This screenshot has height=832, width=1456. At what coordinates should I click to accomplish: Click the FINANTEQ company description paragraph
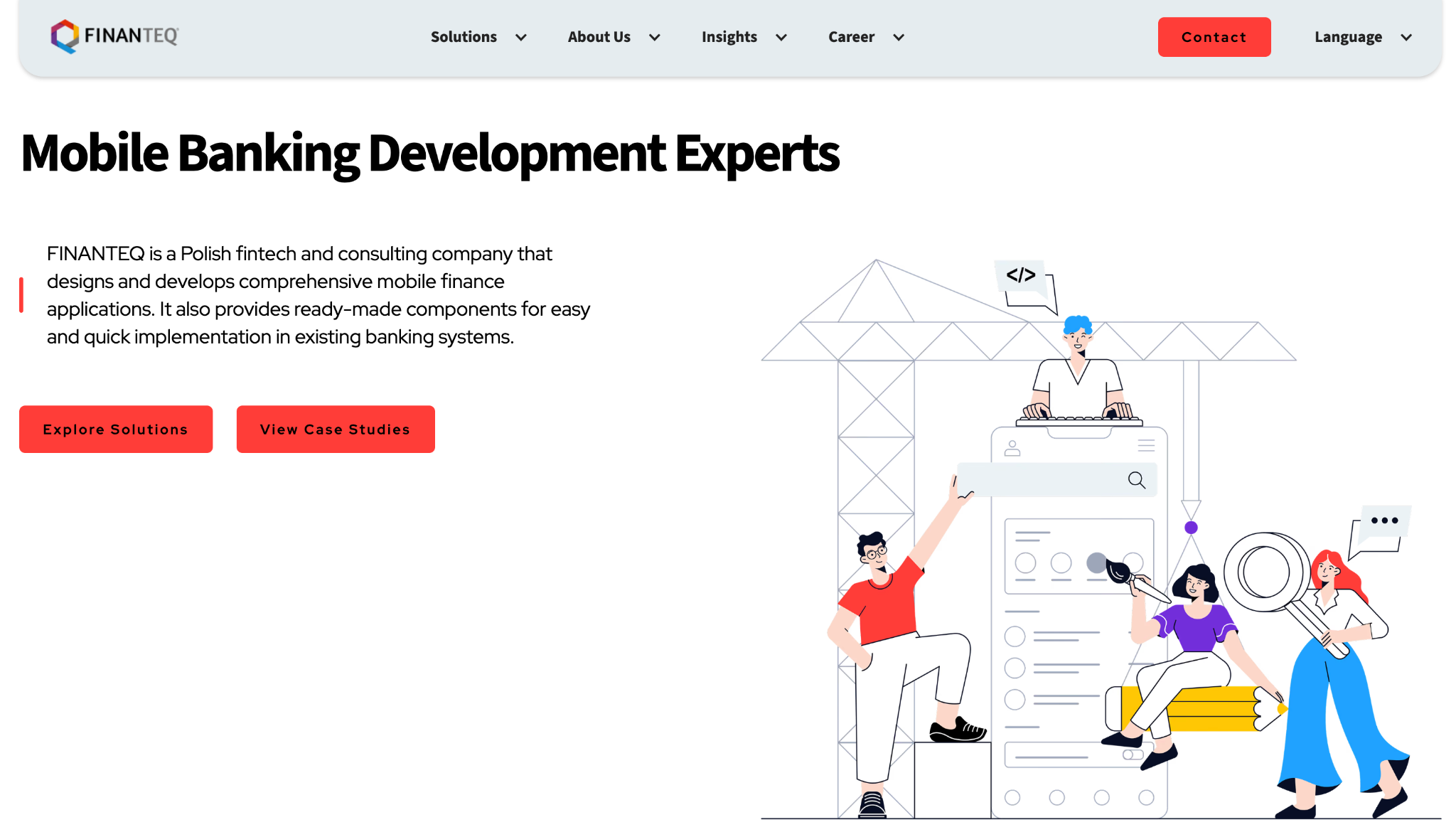[318, 295]
